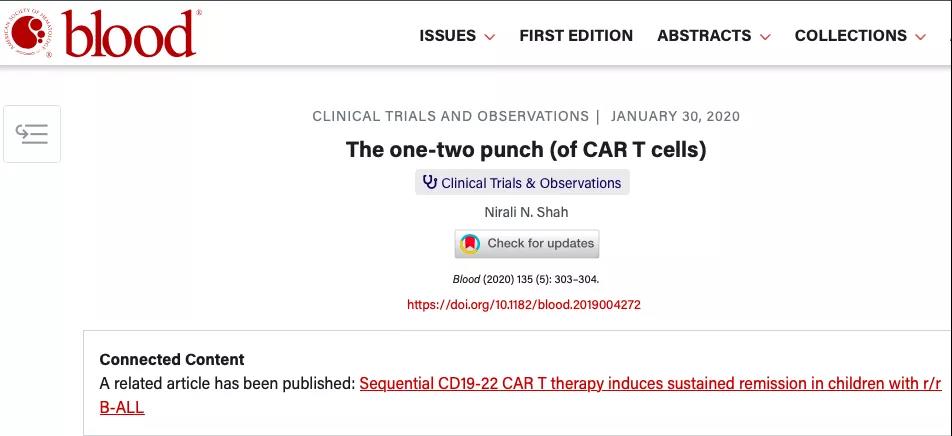Open the Issues menu
The image size is (952, 436).
[x=457, y=36]
